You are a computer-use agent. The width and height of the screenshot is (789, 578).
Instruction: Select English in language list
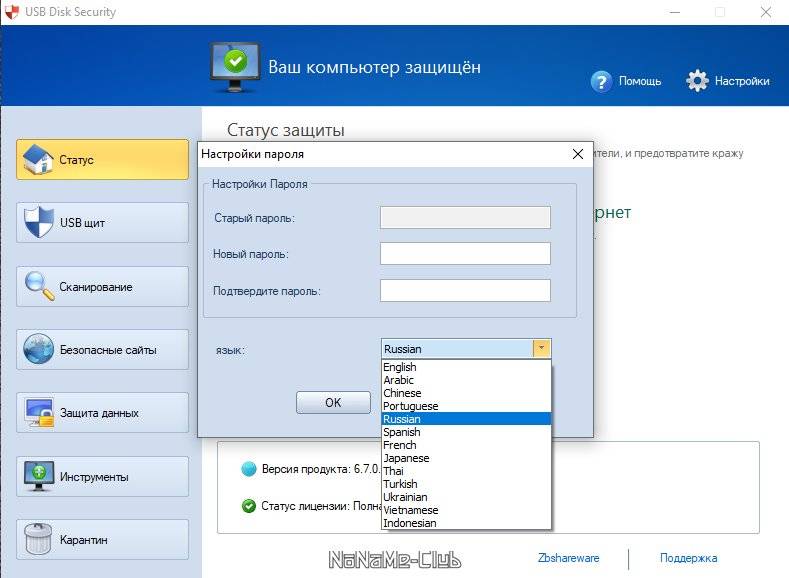466,367
